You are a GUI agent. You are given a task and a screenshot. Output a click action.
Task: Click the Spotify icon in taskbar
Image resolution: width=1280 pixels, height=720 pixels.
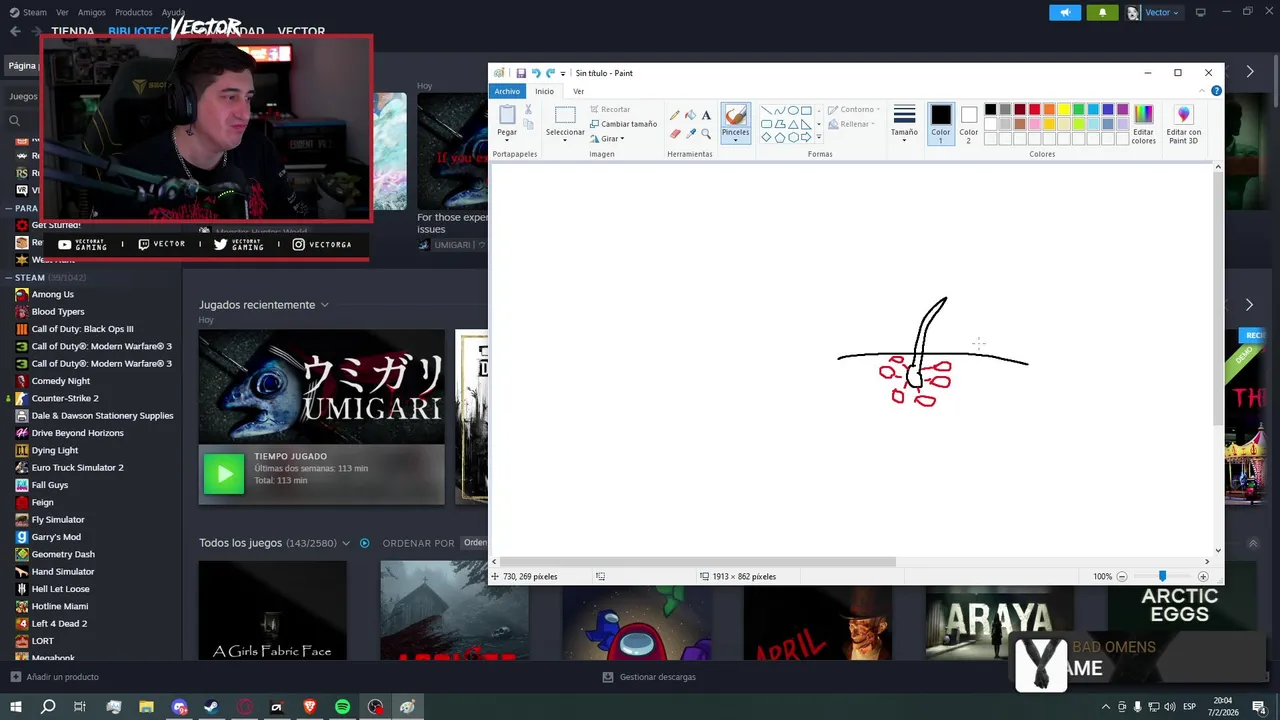pyautogui.click(x=342, y=707)
